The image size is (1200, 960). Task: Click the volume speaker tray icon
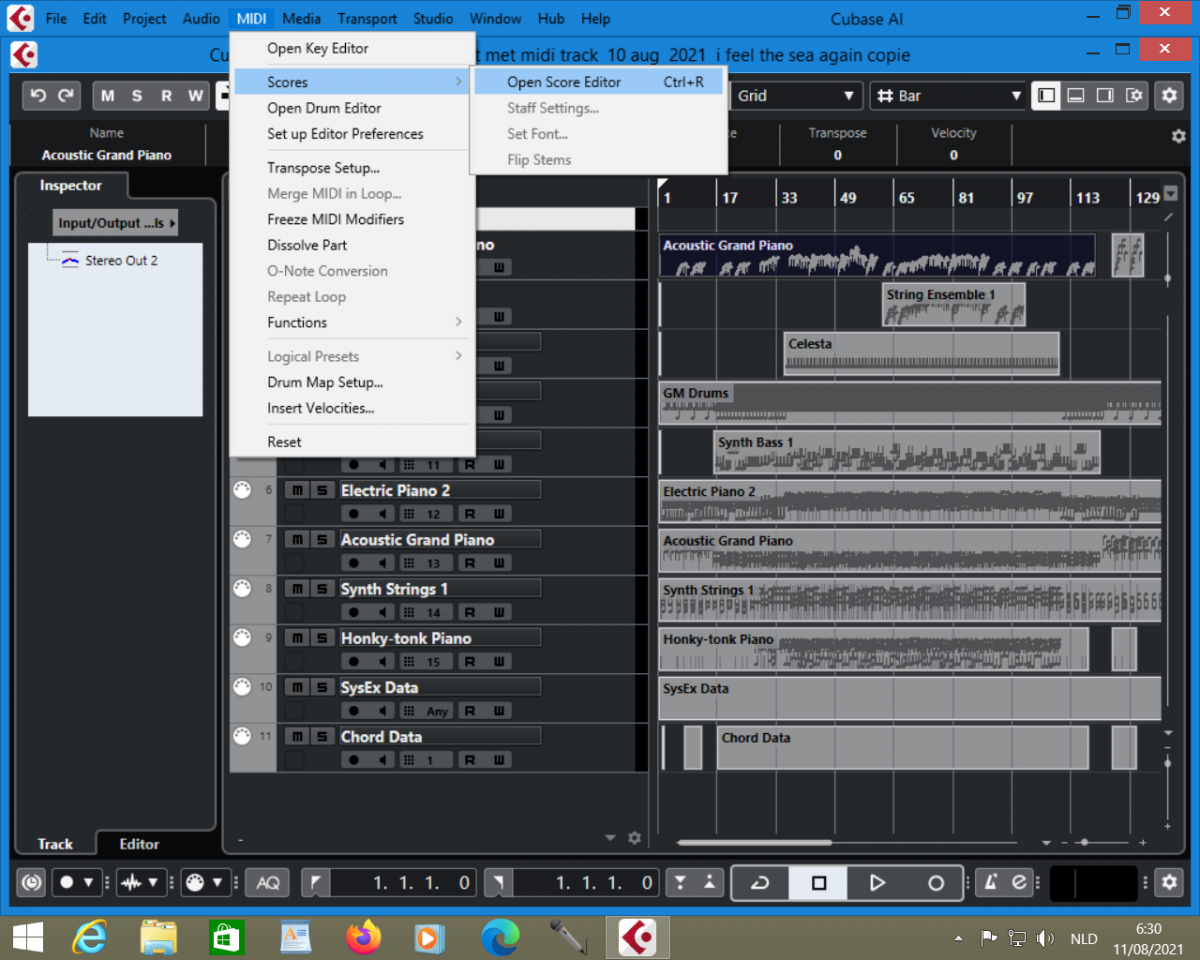coord(1045,938)
